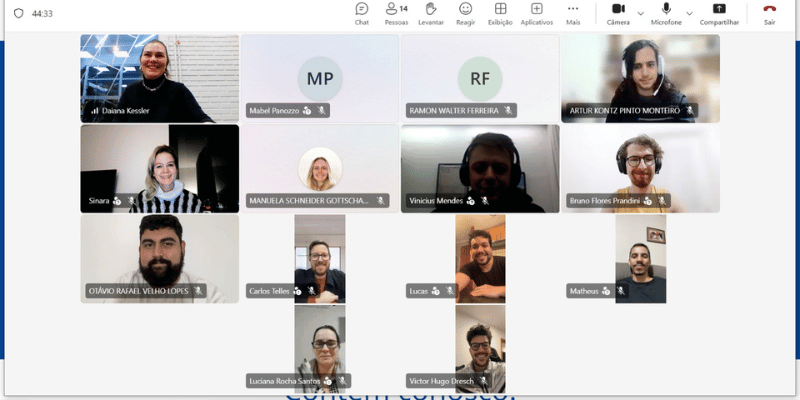Expand the microphone options dropdown arrow

[689, 14]
